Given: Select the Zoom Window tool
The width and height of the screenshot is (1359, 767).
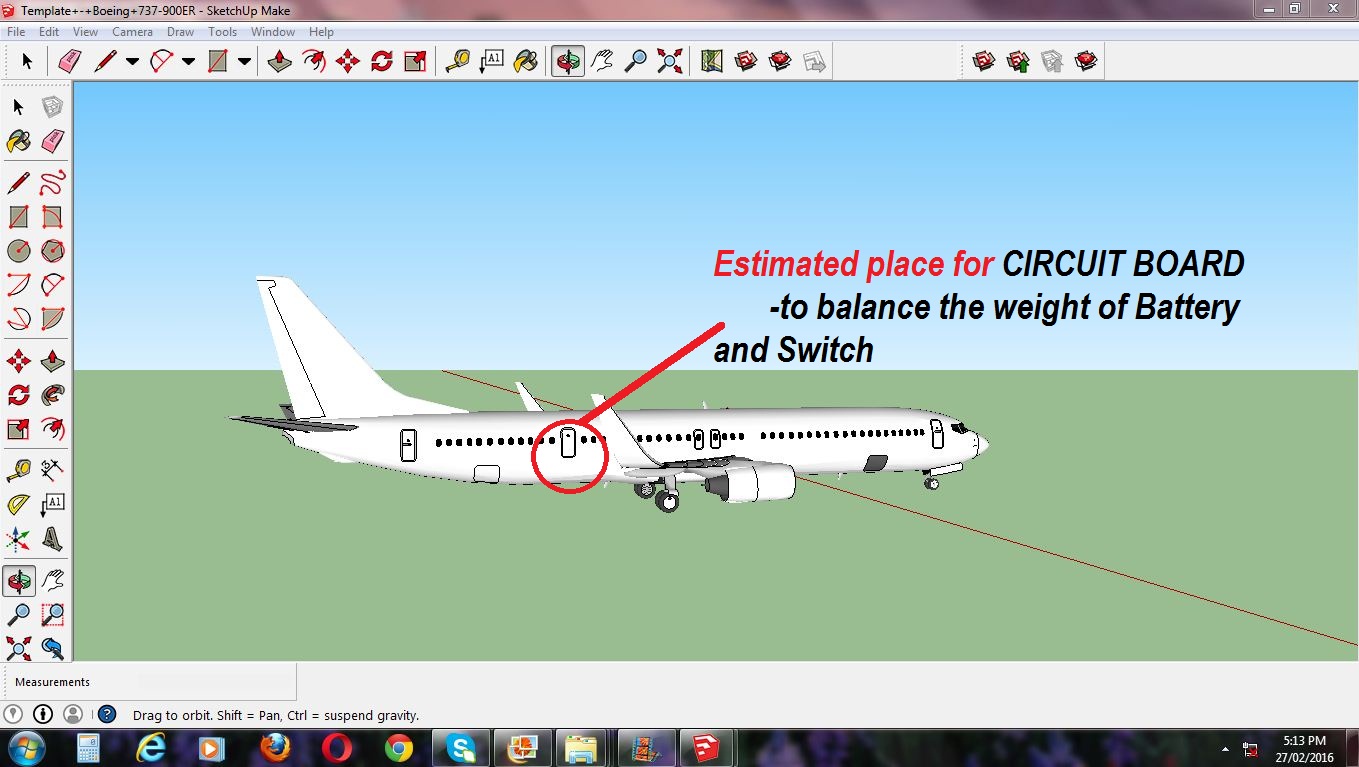Looking at the screenshot, I should pyautogui.click(x=52, y=614).
